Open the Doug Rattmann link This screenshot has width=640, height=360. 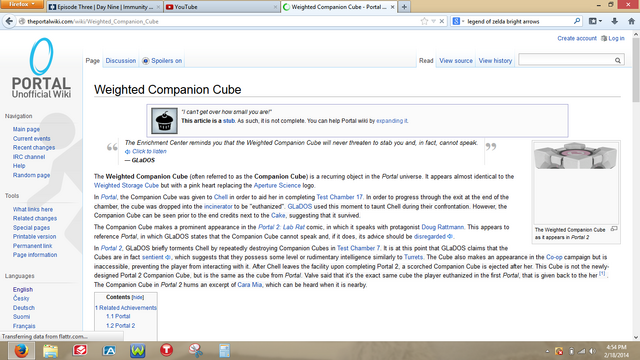tap(442, 227)
